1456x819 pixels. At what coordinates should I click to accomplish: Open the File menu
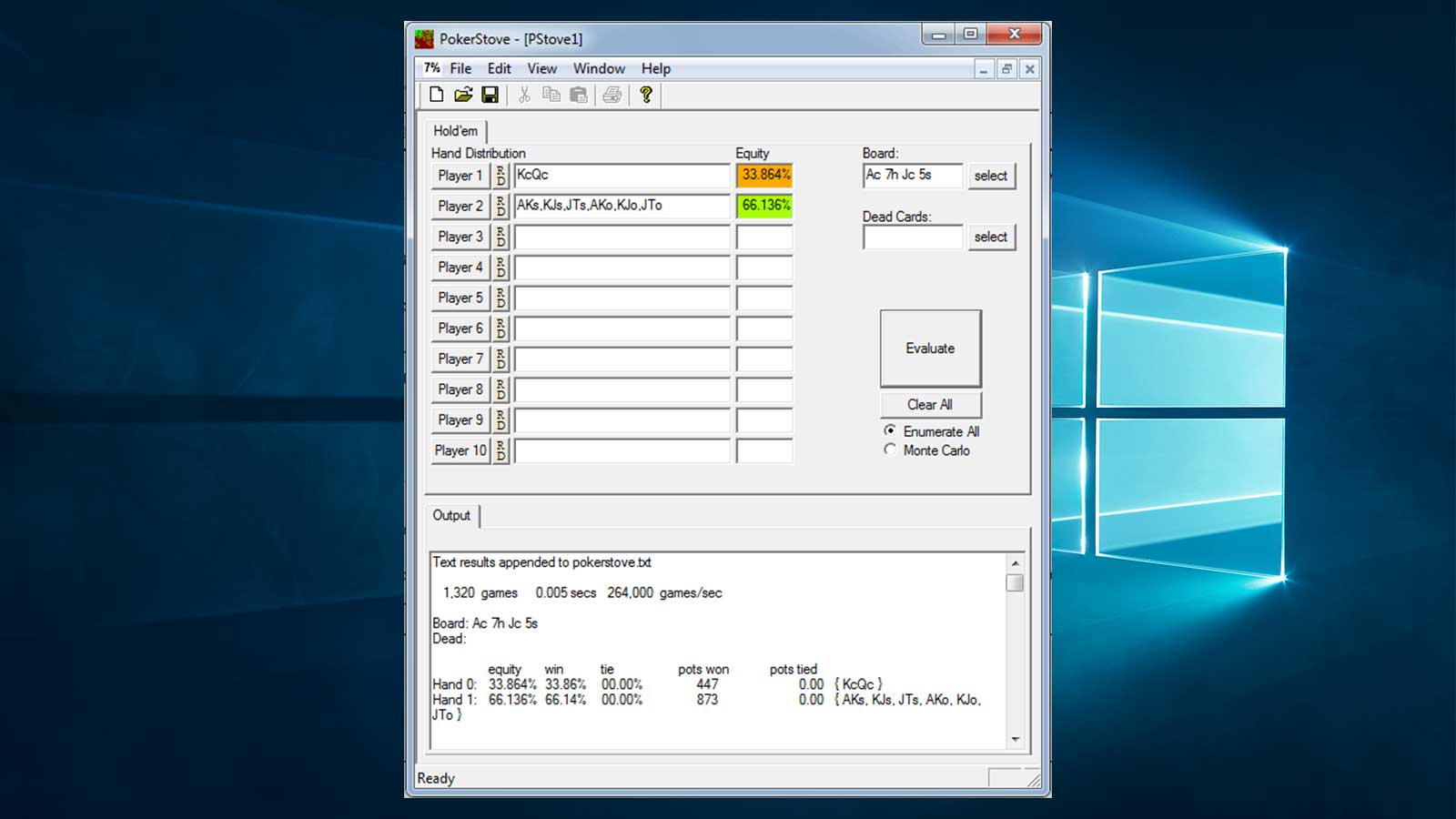460,68
